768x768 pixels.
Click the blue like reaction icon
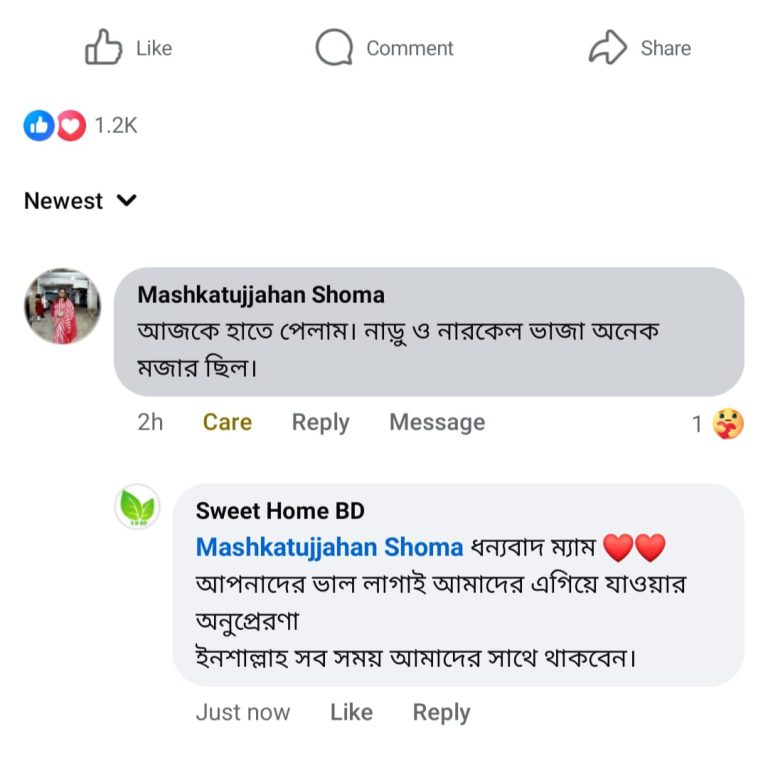click(x=39, y=125)
